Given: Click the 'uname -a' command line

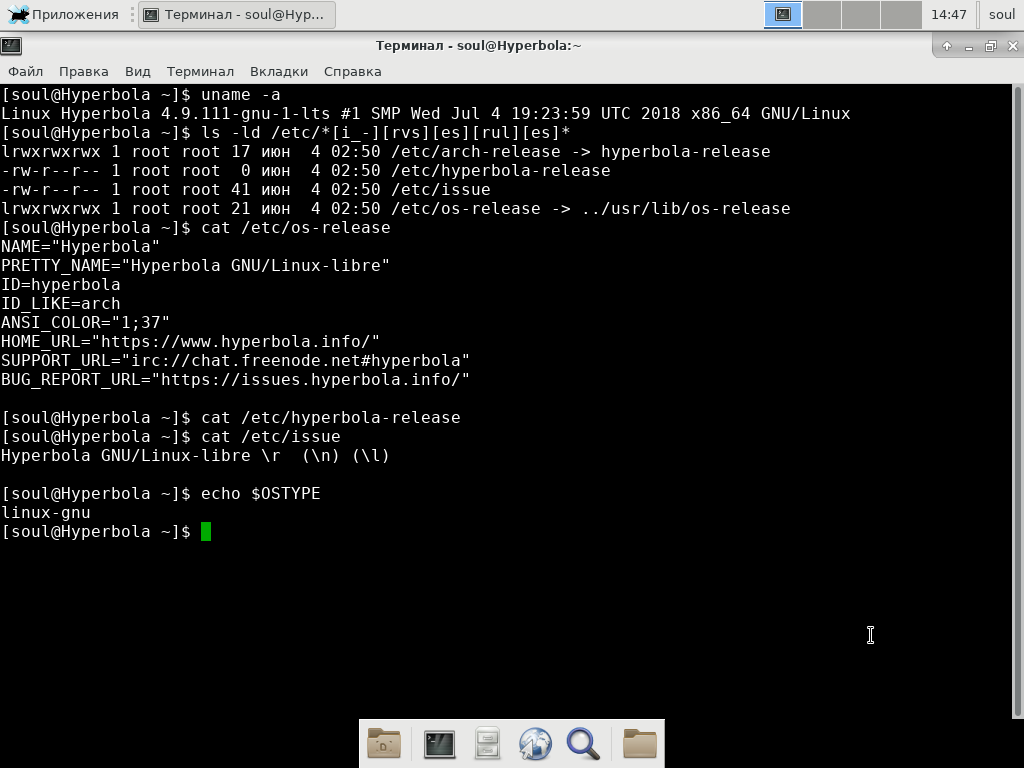Looking at the screenshot, I should click(x=140, y=95).
